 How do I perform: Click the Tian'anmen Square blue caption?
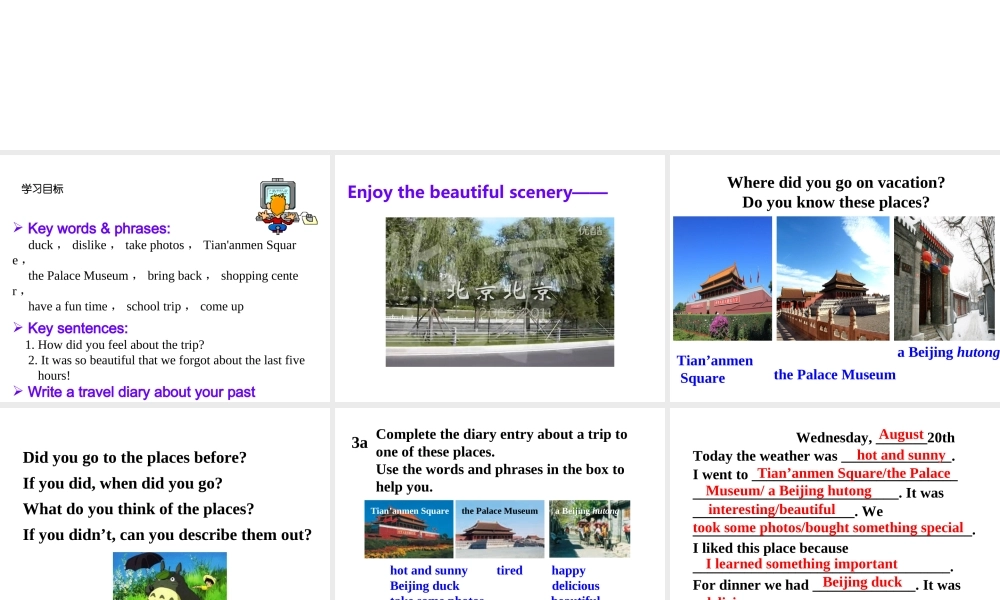(x=714, y=369)
